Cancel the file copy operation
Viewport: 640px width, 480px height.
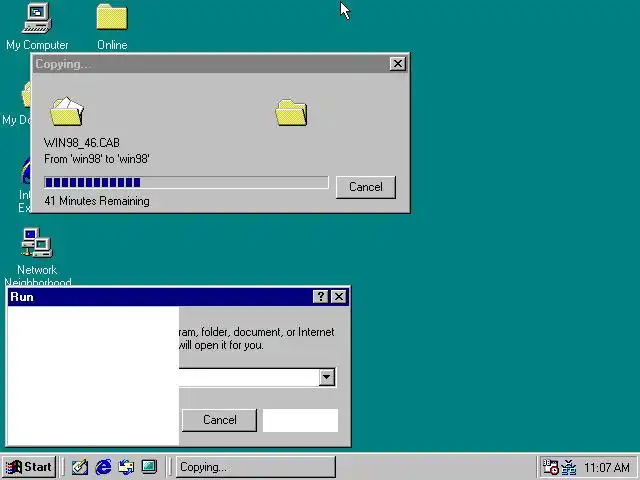(366, 187)
